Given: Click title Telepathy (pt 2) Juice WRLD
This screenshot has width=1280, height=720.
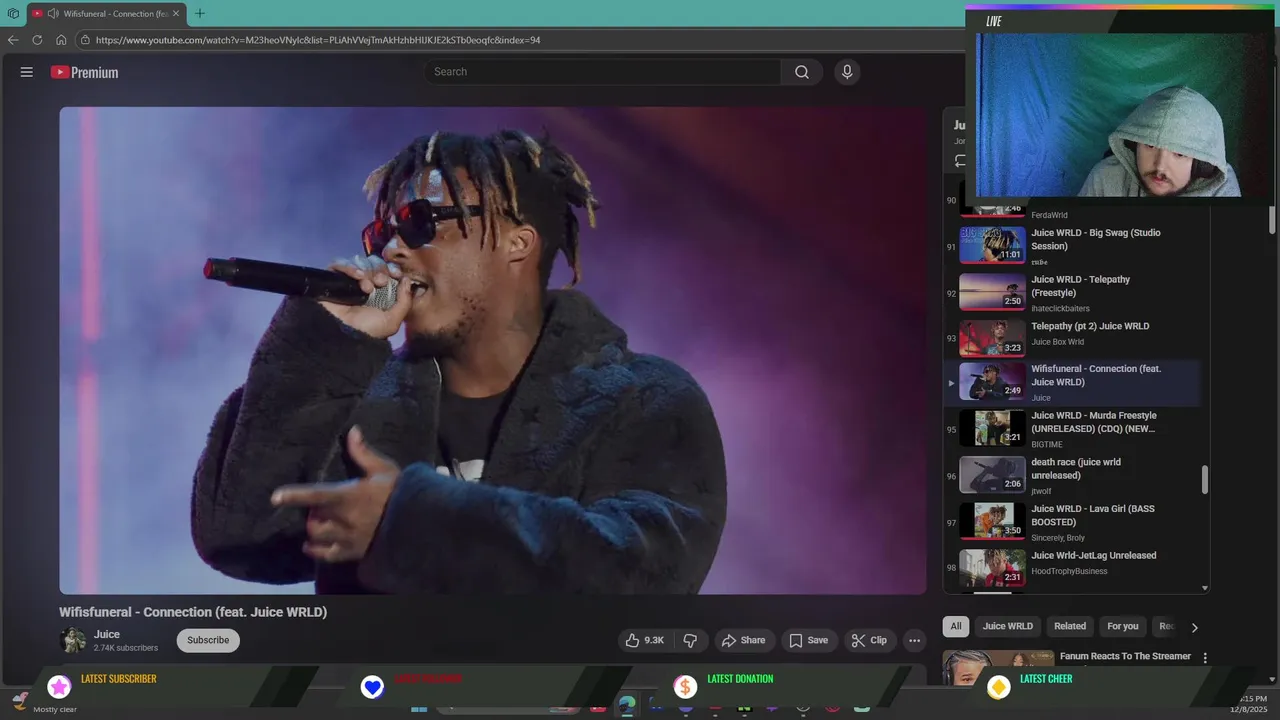Looking at the screenshot, I should 1090,326.
